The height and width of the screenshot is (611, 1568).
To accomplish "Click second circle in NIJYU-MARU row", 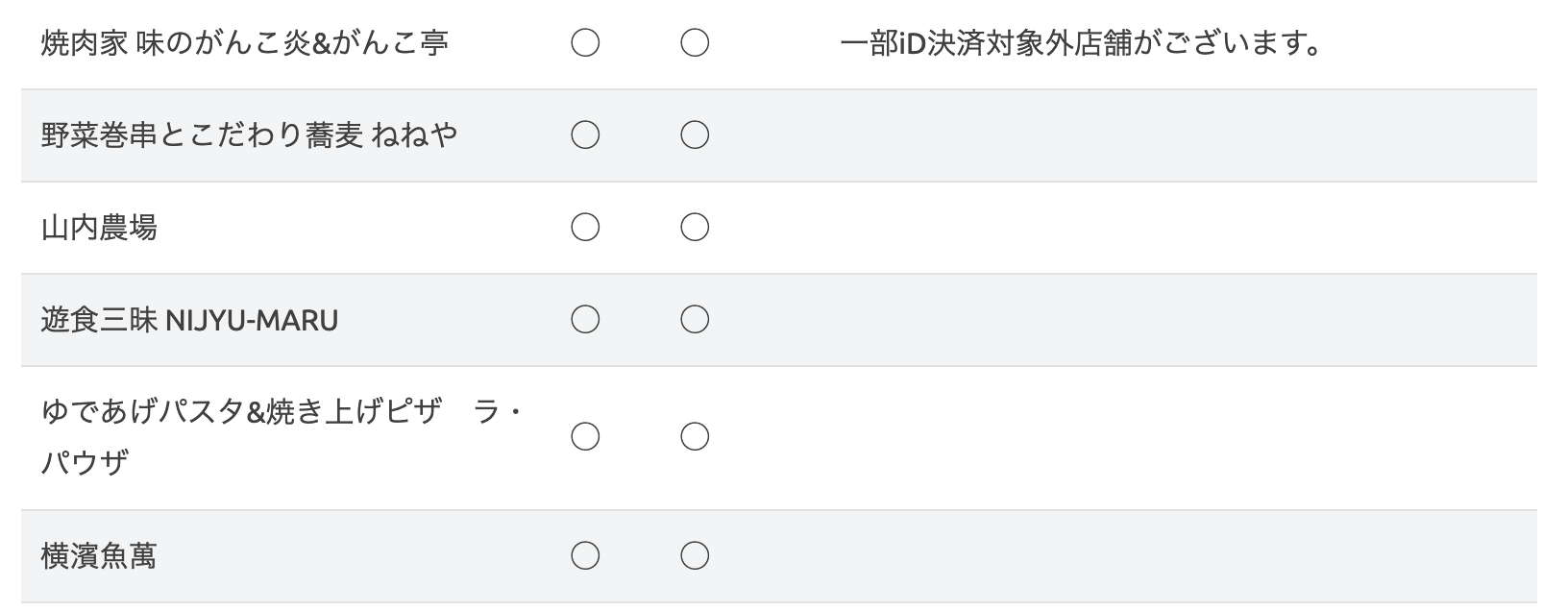I will pyautogui.click(x=695, y=319).
